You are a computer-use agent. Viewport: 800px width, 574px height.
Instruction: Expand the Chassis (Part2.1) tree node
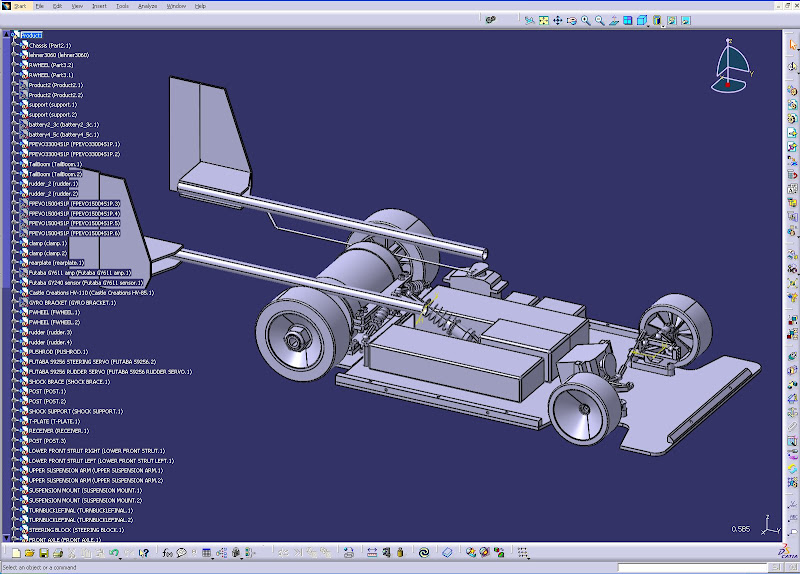15,45
